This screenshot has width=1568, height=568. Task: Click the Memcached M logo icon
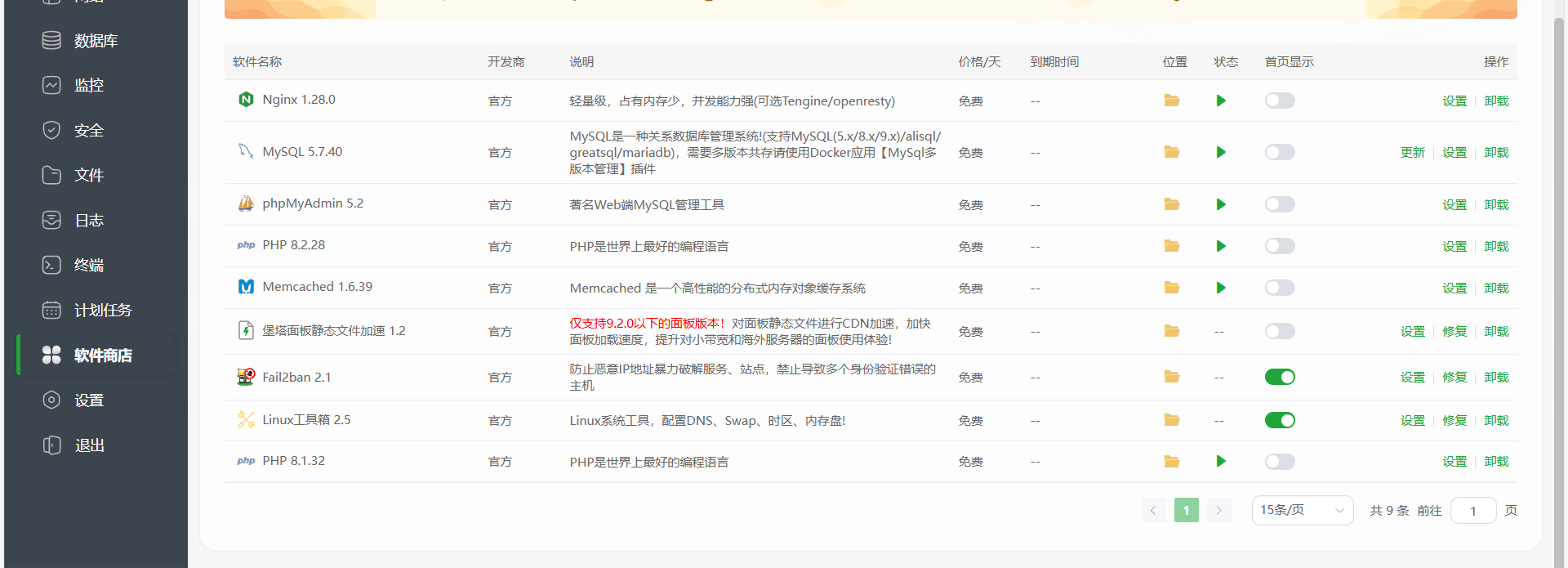pyautogui.click(x=246, y=287)
